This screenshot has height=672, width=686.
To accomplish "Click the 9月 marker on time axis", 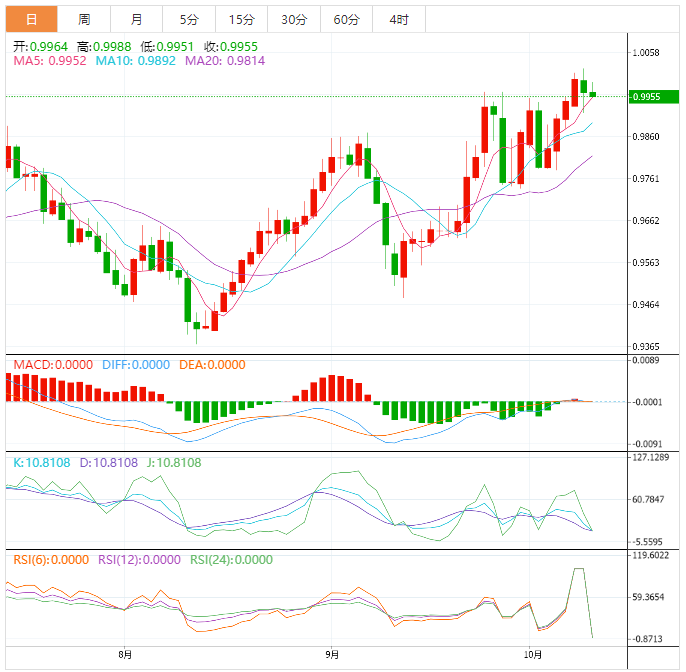I will coord(332,655).
